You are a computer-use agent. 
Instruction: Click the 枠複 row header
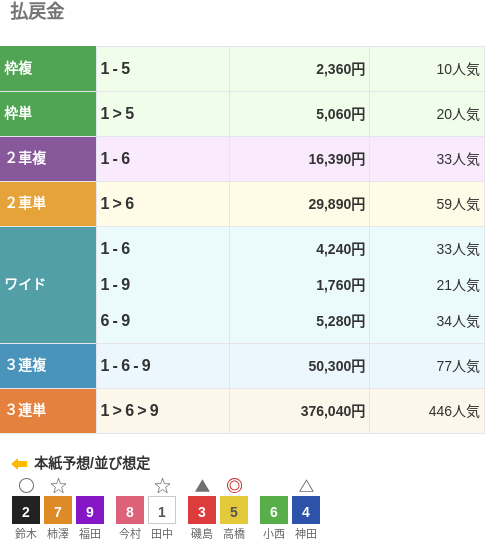[x=48, y=68]
